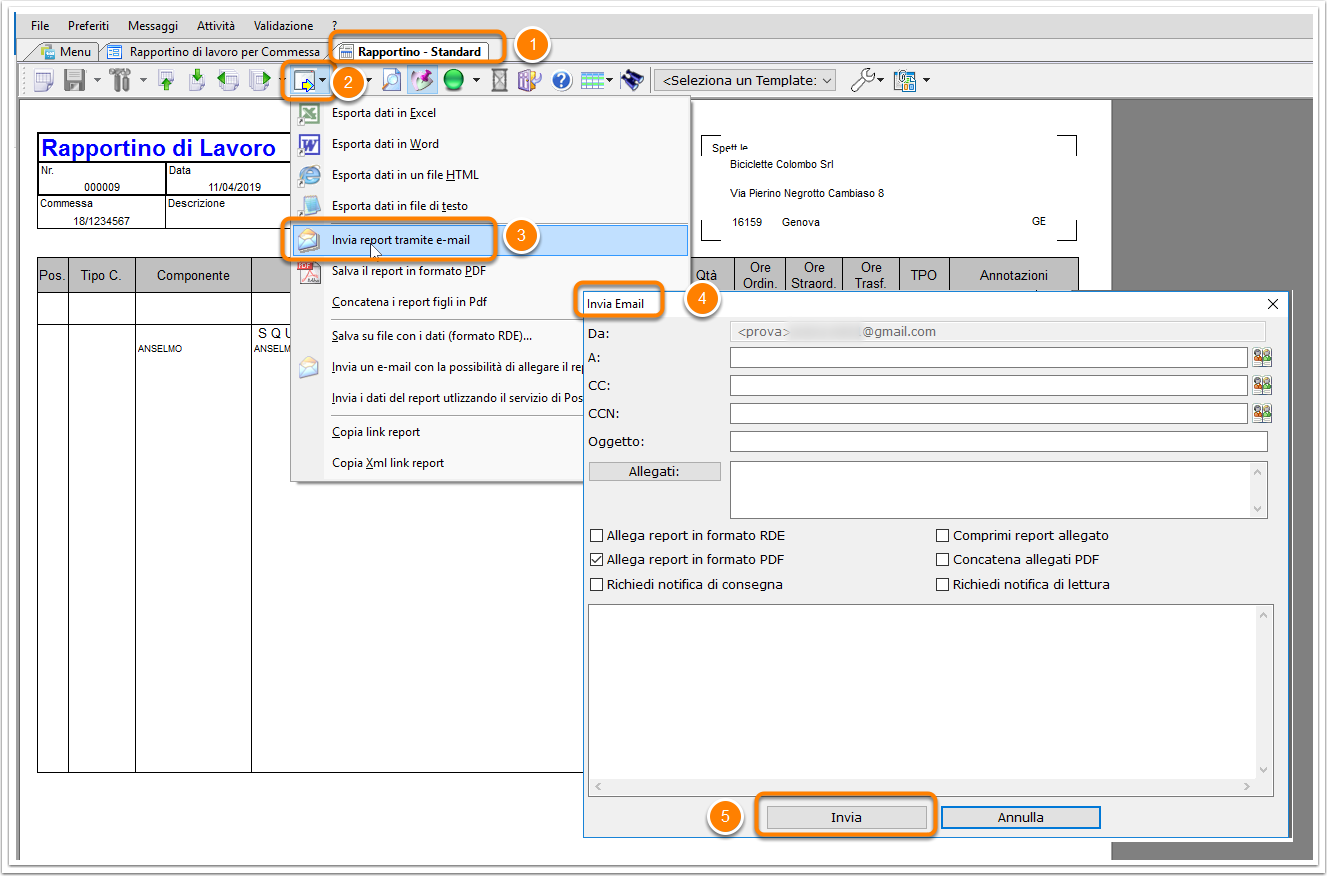Open the blue question mark help icon
The width and height of the screenshot is (1327, 876).
561,81
